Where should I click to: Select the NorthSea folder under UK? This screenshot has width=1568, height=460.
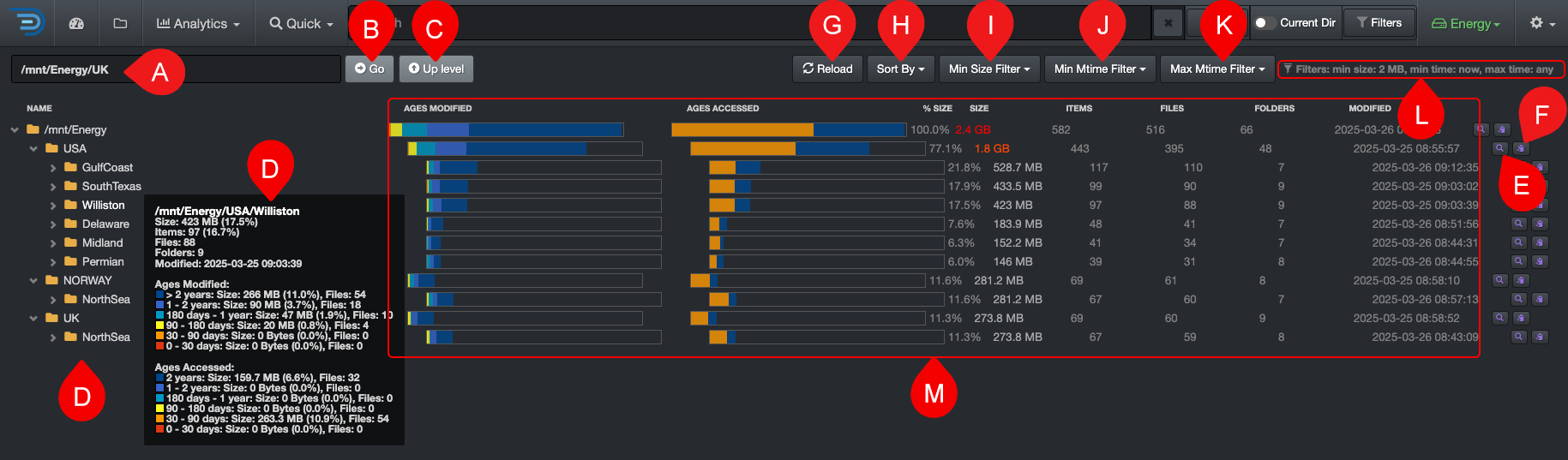click(106, 337)
